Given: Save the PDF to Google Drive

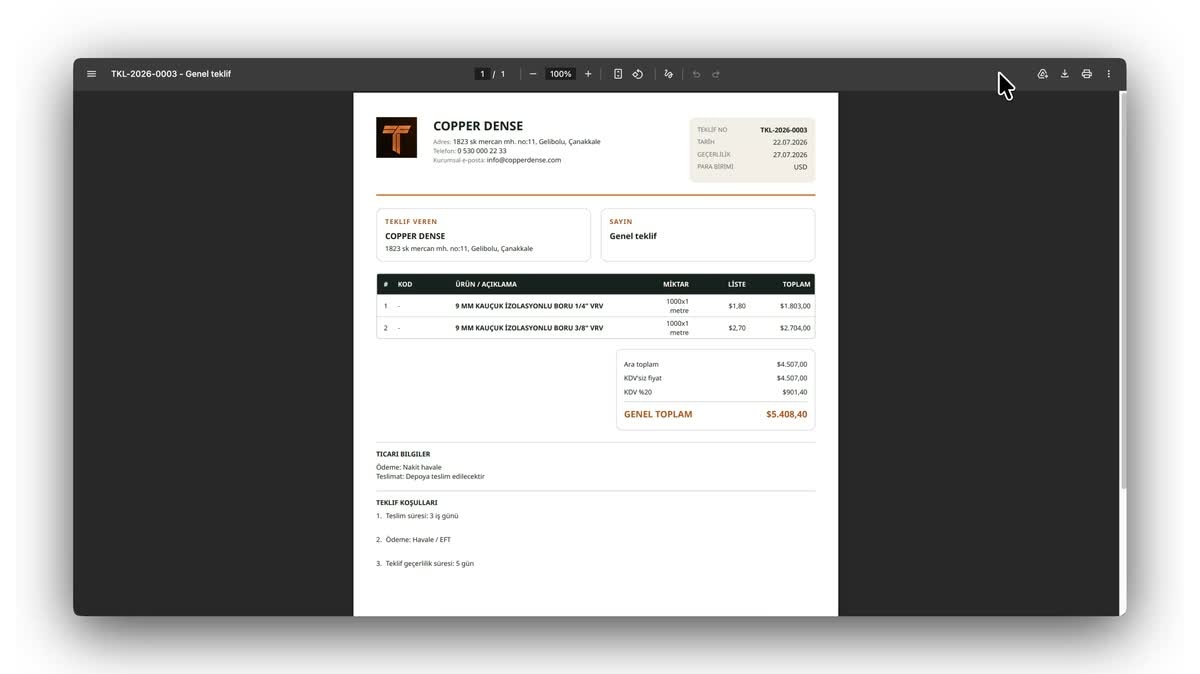Looking at the screenshot, I should click(x=1042, y=74).
